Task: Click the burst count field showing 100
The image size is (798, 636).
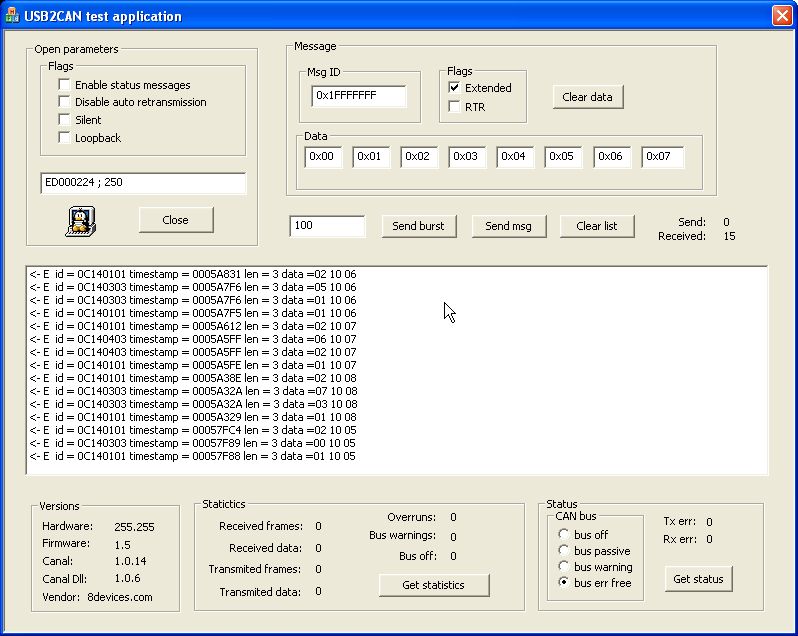Action: pos(327,226)
